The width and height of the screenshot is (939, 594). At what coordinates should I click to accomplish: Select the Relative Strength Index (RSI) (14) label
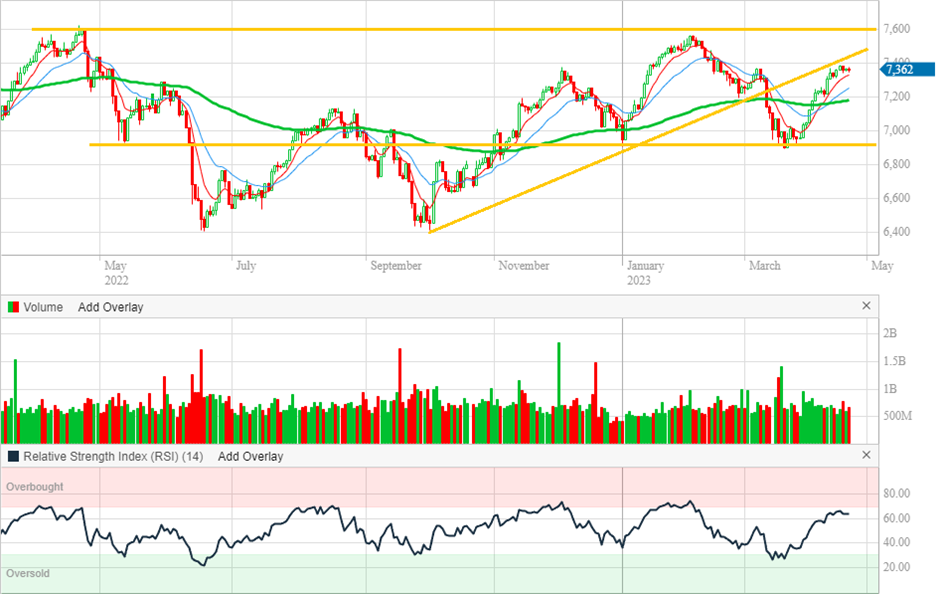click(x=114, y=456)
